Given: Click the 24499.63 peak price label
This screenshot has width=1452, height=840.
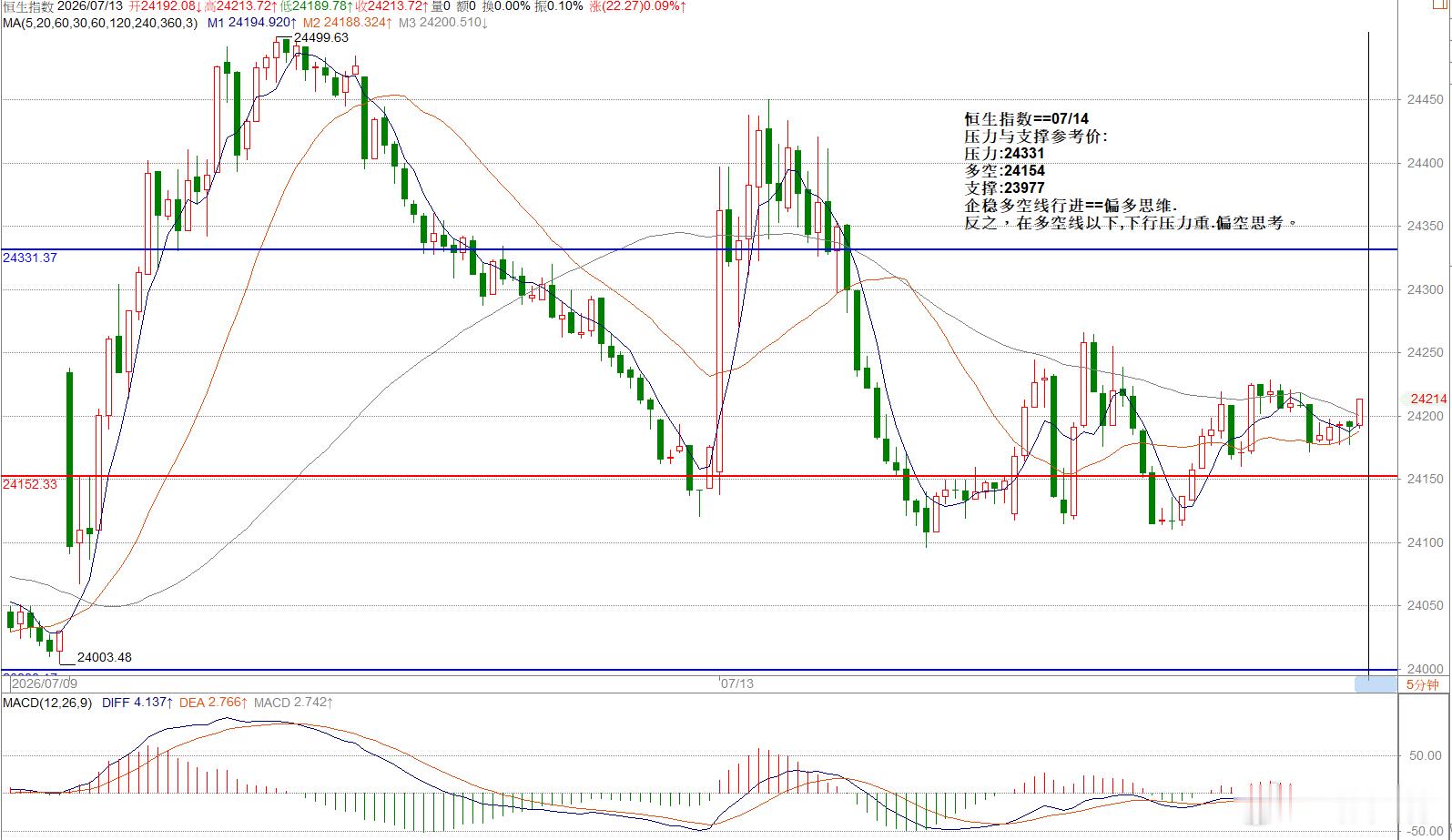Looking at the screenshot, I should 320,37.
